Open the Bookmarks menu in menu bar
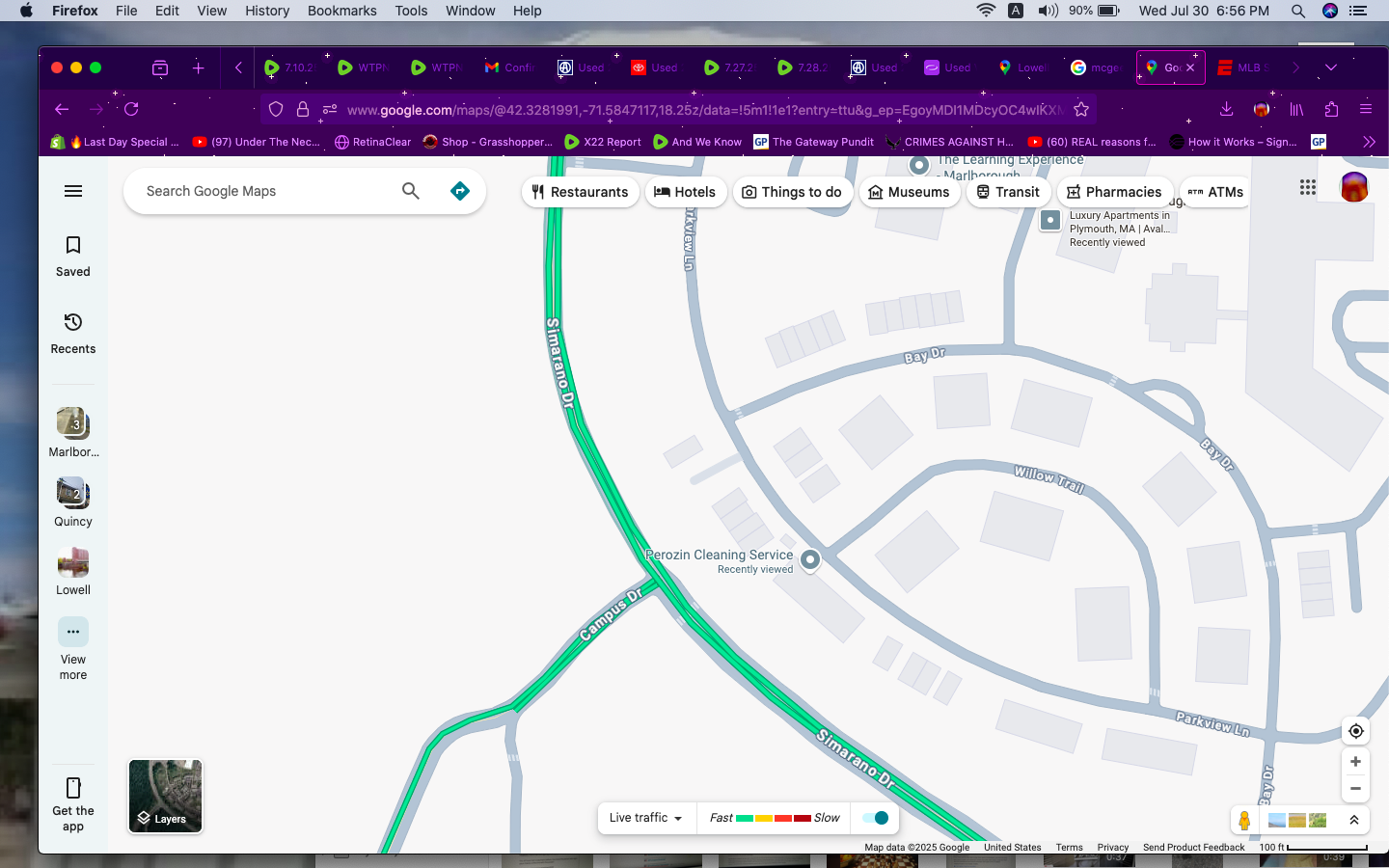 click(x=341, y=11)
